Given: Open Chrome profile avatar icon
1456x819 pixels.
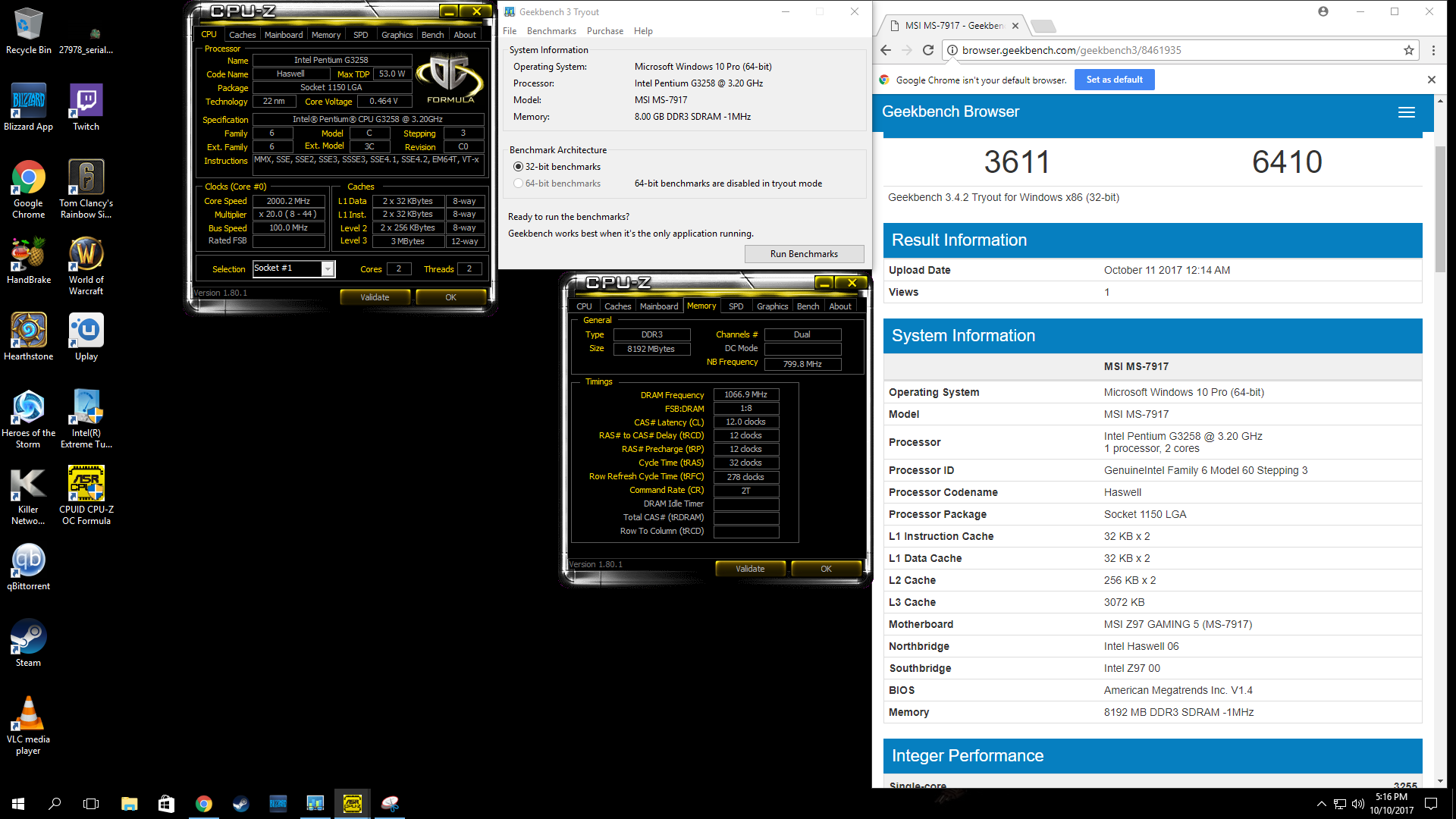Looking at the screenshot, I should (1323, 11).
